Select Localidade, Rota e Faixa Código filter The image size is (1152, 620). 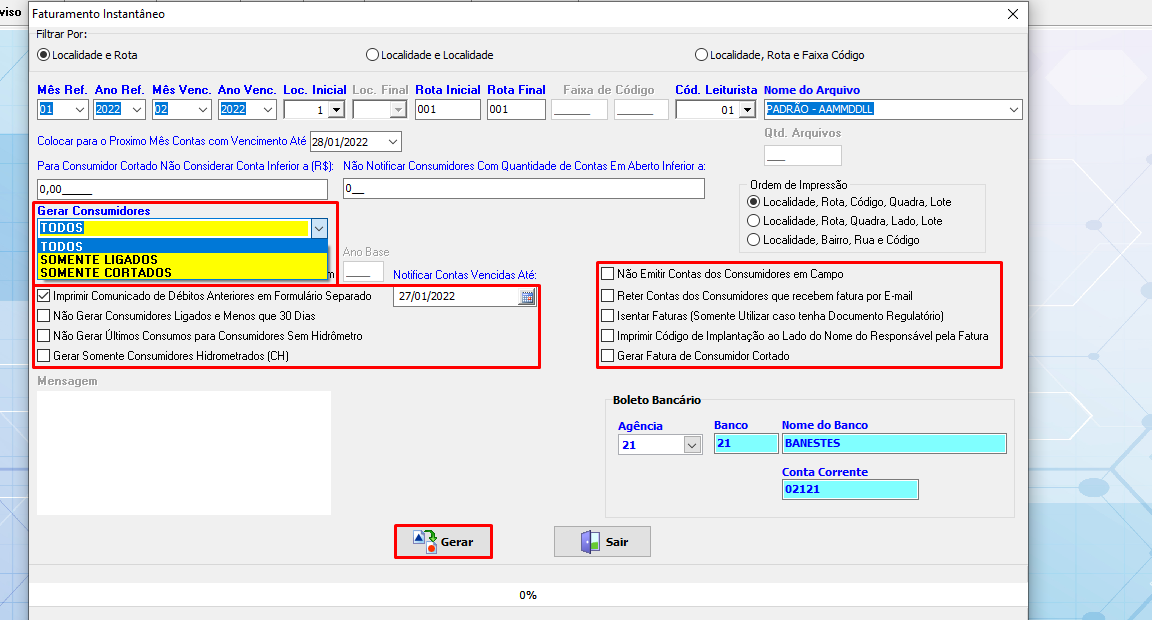(701, 55)
